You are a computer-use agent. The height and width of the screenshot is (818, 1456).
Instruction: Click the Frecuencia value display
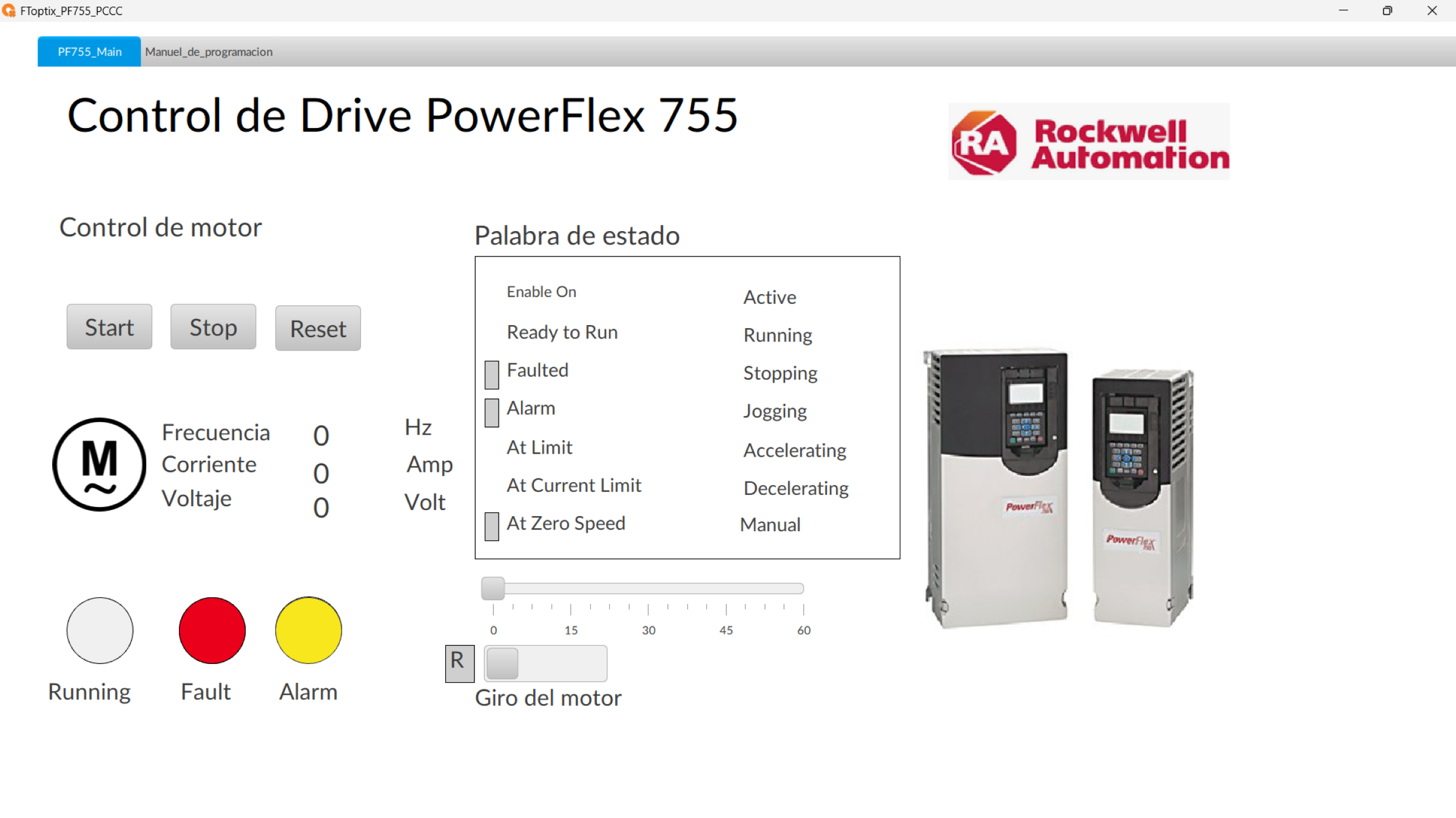point(320,435)
